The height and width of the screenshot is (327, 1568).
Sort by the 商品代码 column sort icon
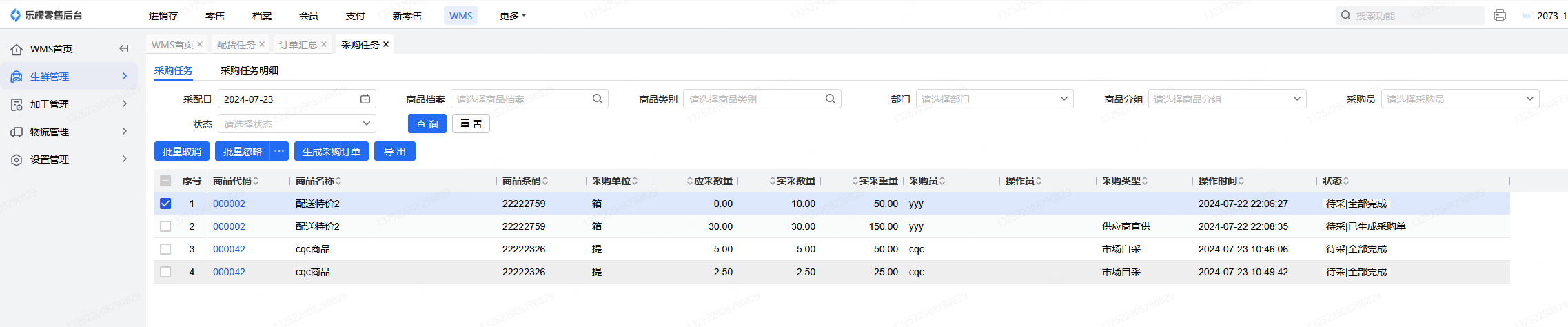(x=256, y=181)
